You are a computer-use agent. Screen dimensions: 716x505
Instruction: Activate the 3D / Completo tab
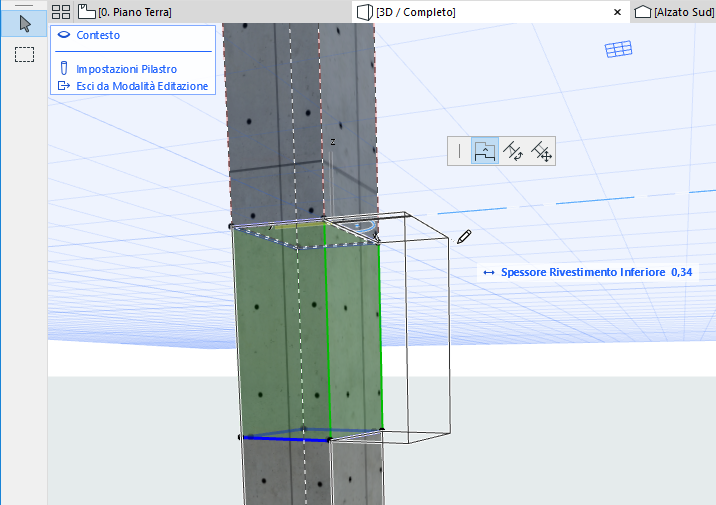click(x=415, y=12)
